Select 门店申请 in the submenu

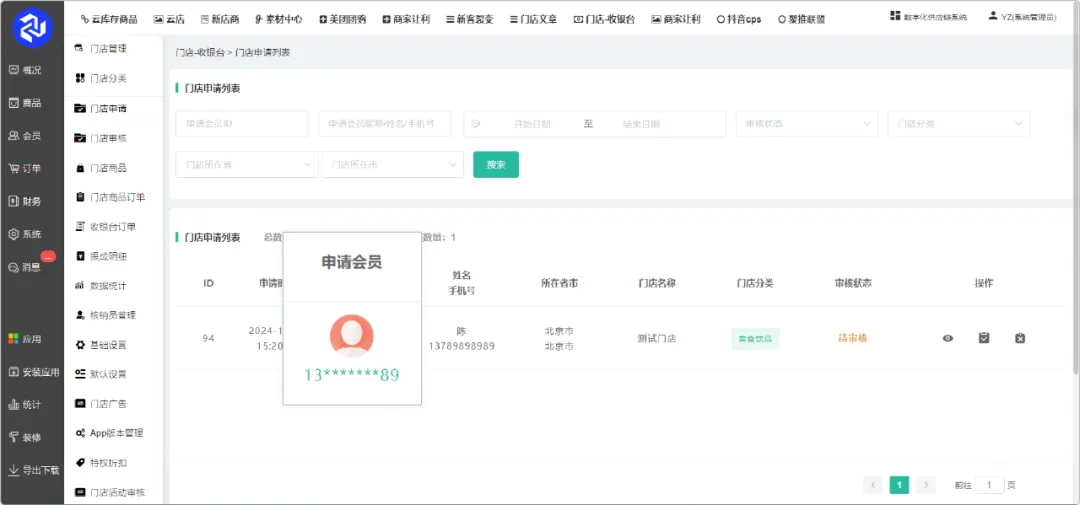pos(101,109)
